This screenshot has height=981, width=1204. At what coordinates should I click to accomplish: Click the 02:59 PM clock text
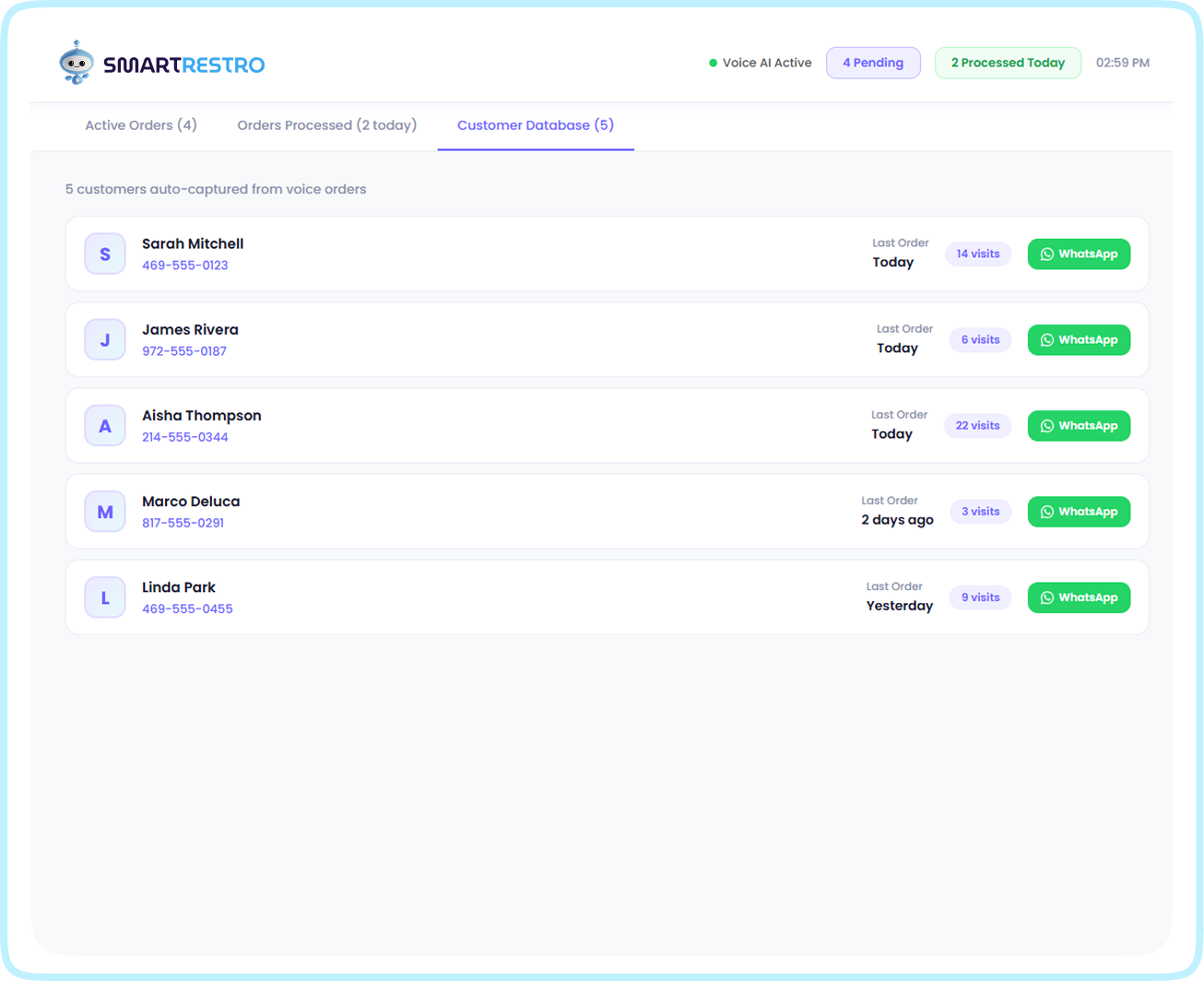tap(1123, 63)
